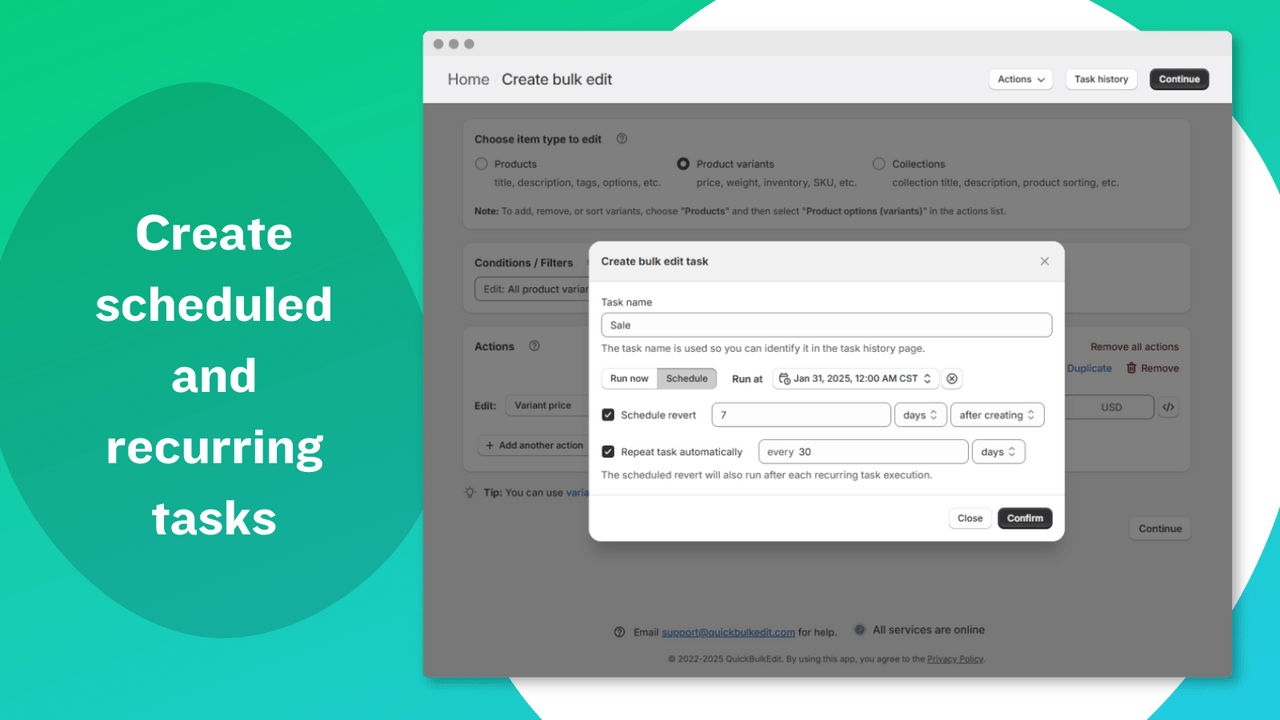
Task: Select the Collections radio button
Action: pyautogui.click(x=879, y=164)
